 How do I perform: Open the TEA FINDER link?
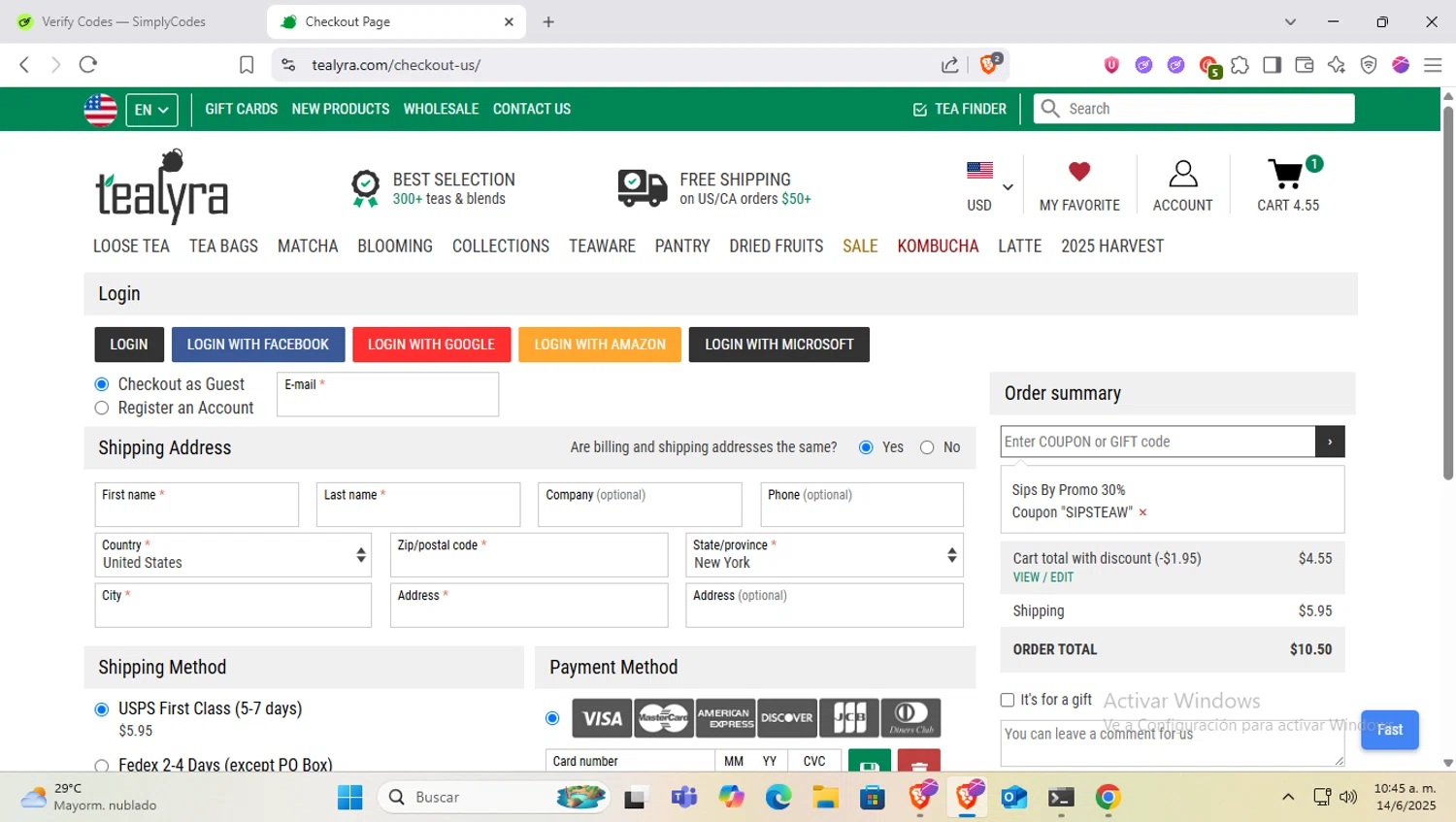(960, 110)
